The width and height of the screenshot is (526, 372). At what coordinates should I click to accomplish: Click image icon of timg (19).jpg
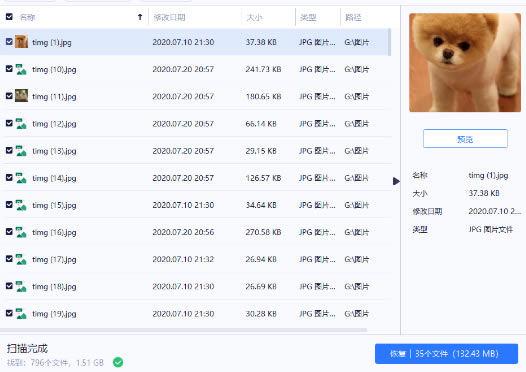(x=21, y=313)
